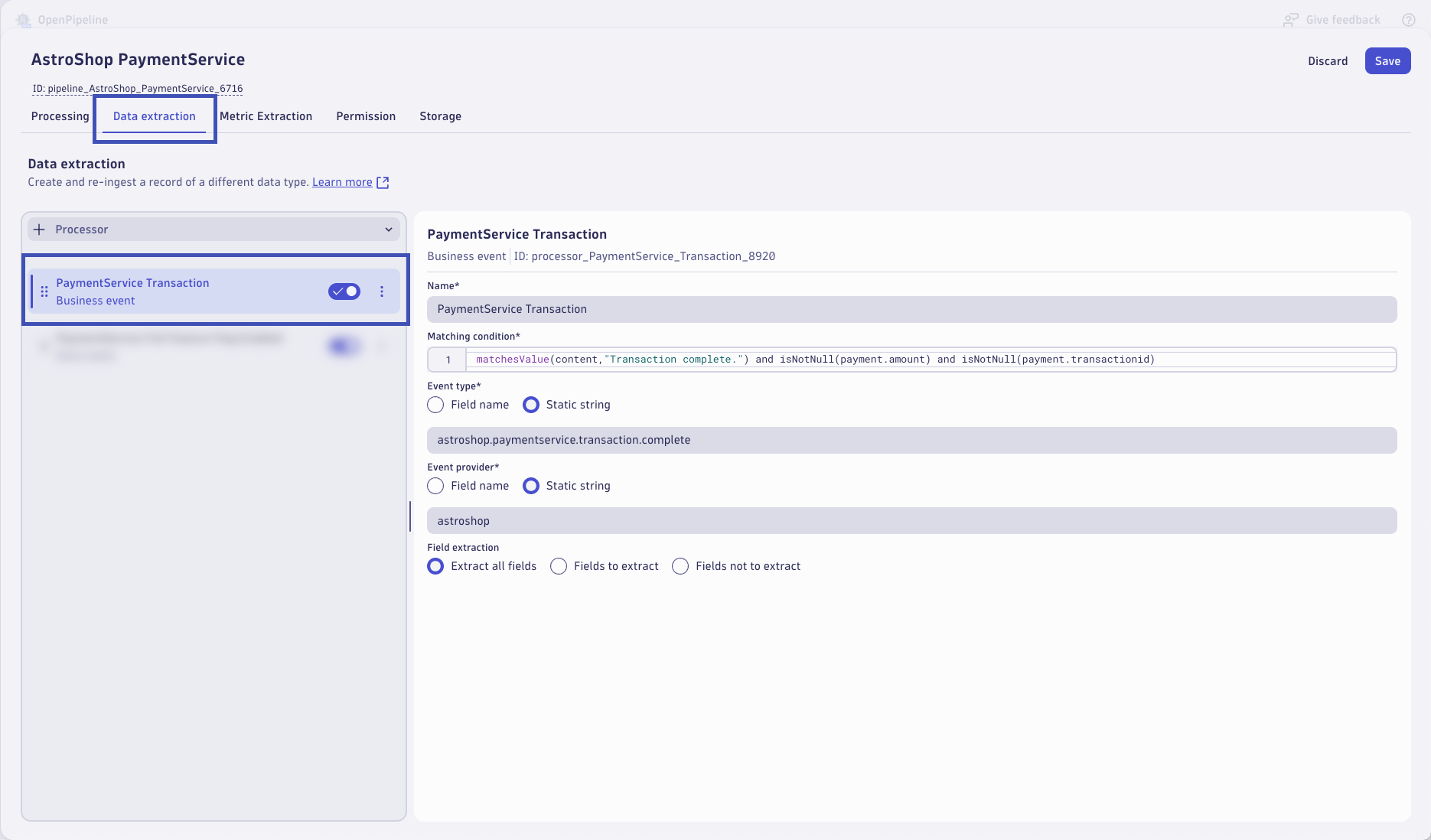Expand the Processor dropdown chevron
The width and height of the screenshot is (1431, 840).
(x=389, y=230)
